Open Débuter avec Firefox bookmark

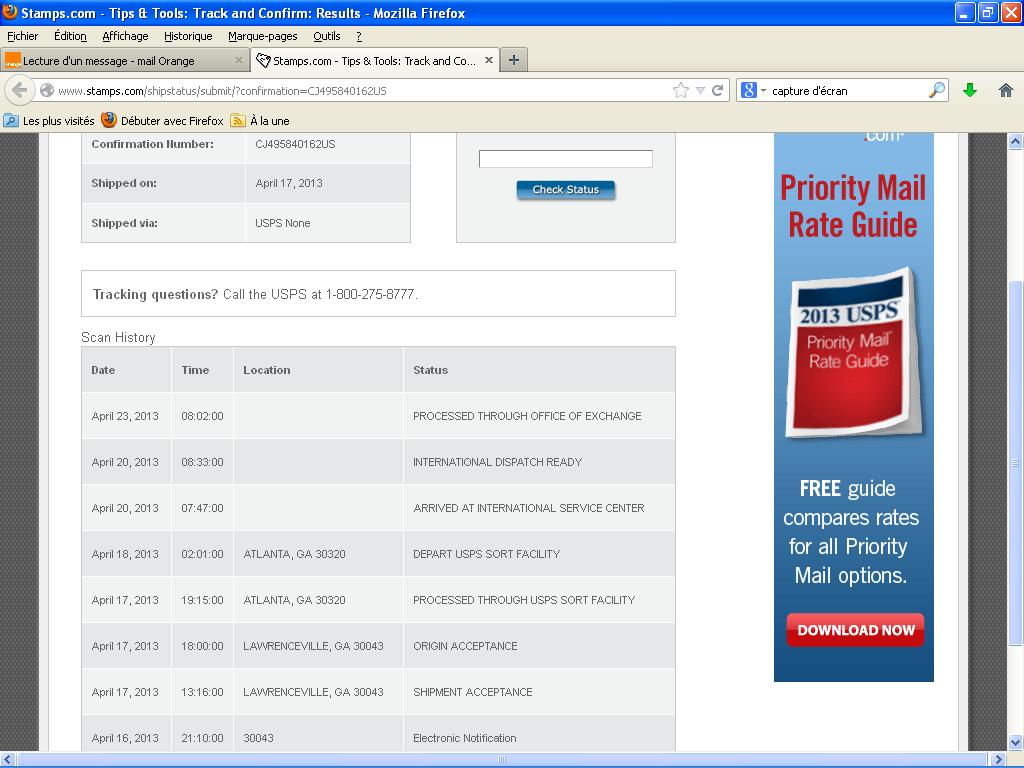(163, 120)
